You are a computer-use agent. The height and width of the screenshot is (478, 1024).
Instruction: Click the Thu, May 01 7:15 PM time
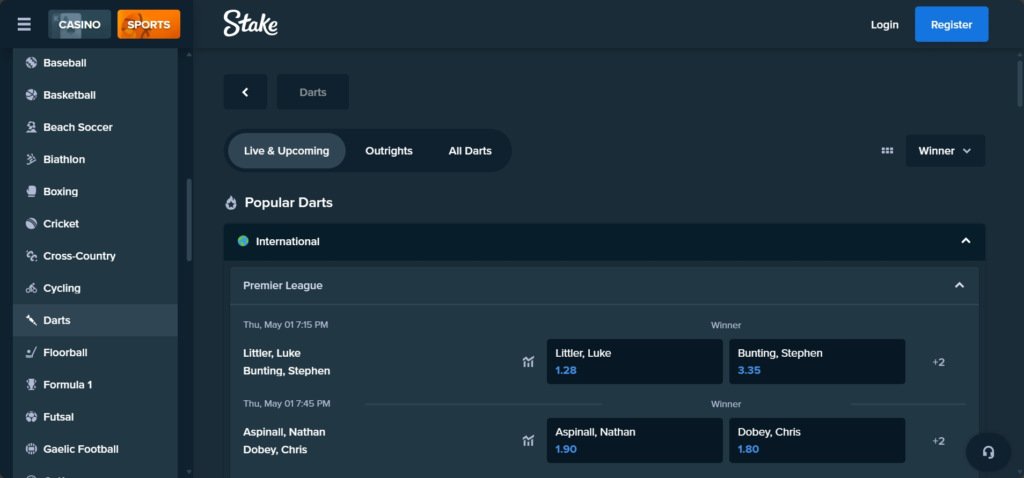click(x=285, y=325)
